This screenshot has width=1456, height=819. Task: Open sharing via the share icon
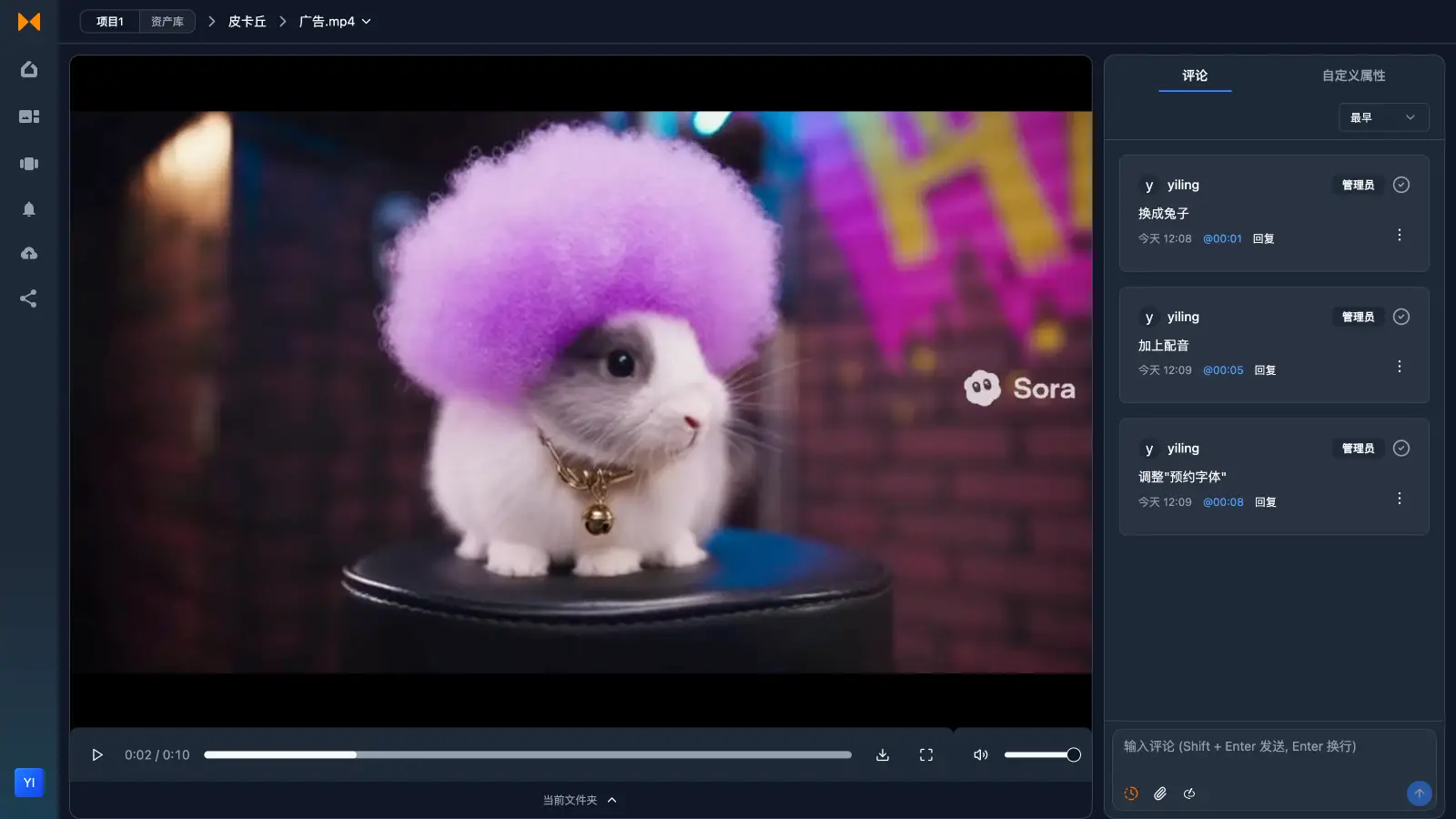tap(29, 298)
